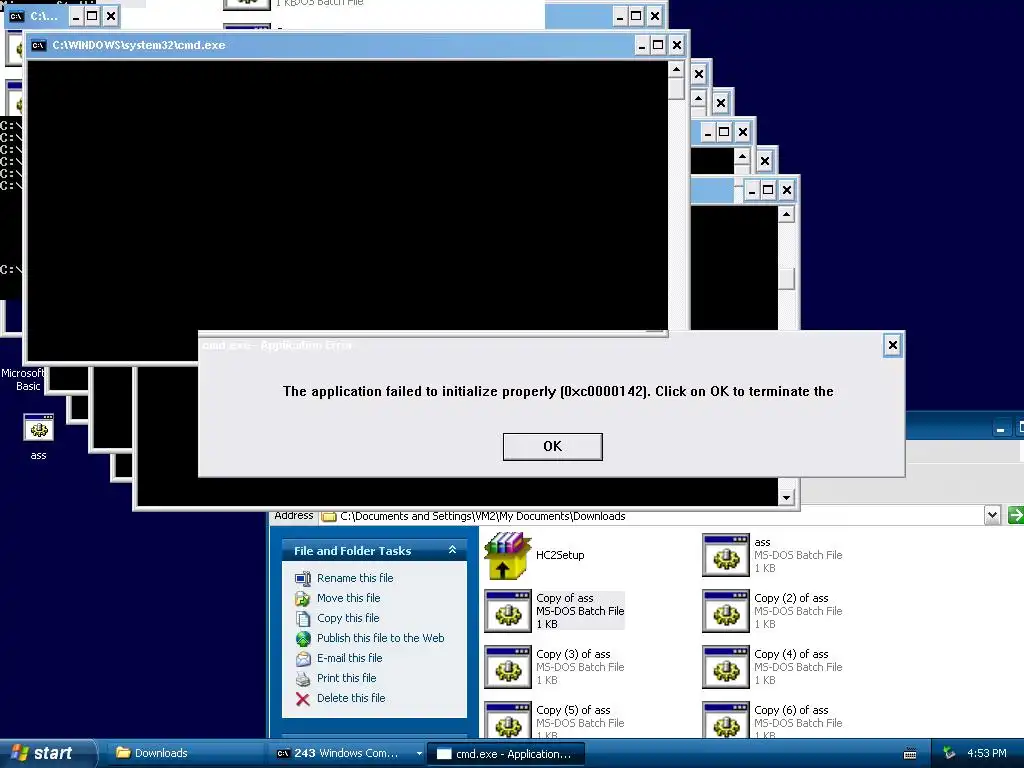Screen dimensions: 1024x768
Task: Click 'Delete this file' task link
Action: (x=351, y=698)
